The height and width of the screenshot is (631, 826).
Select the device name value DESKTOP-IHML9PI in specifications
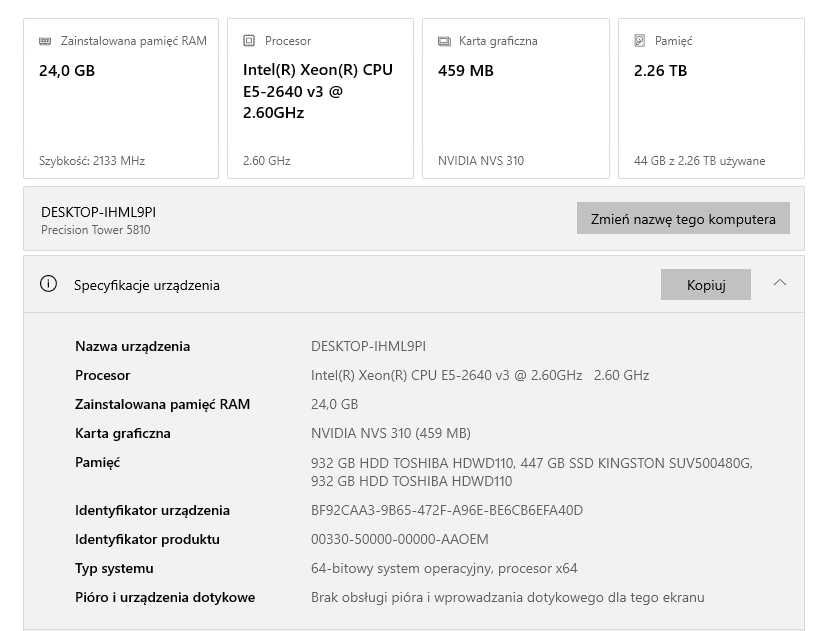368,347
